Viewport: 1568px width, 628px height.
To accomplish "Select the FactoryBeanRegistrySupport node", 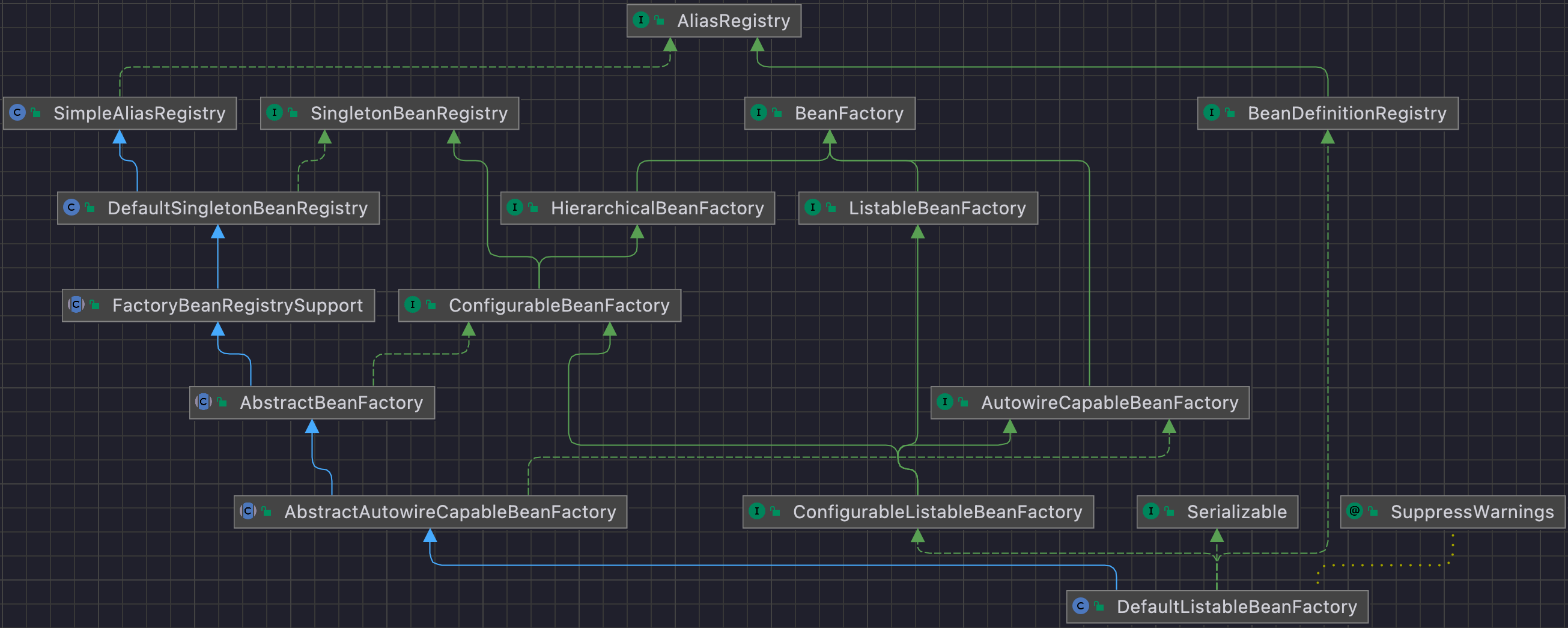I will 219,306.
